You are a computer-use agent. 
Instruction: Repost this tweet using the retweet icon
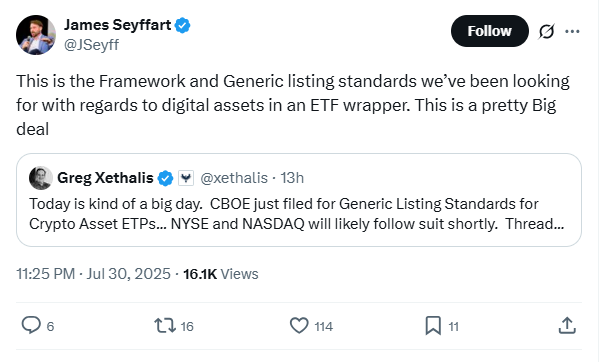(x=165, y=326)
